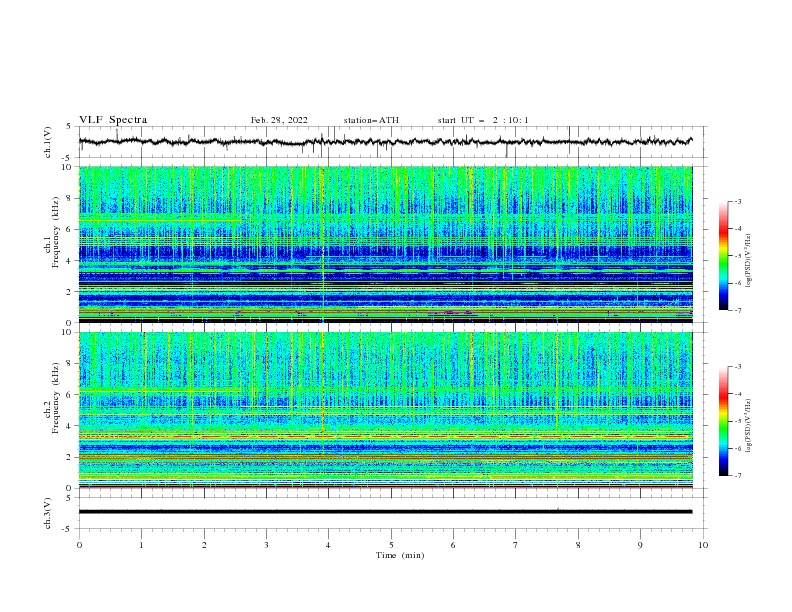Click the "-7" label on ch.2 color bar
This screenshot has height=612, width=792.
click(738, 475)
